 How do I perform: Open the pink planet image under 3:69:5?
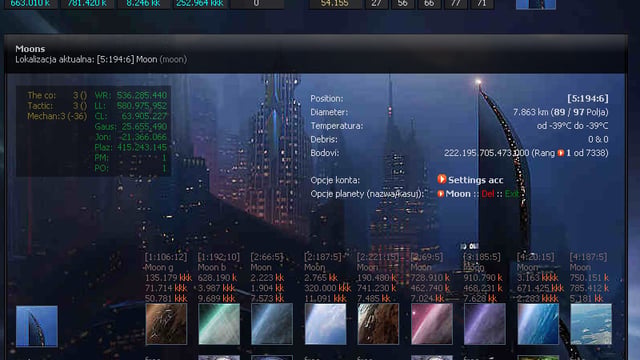click(432, 324)
